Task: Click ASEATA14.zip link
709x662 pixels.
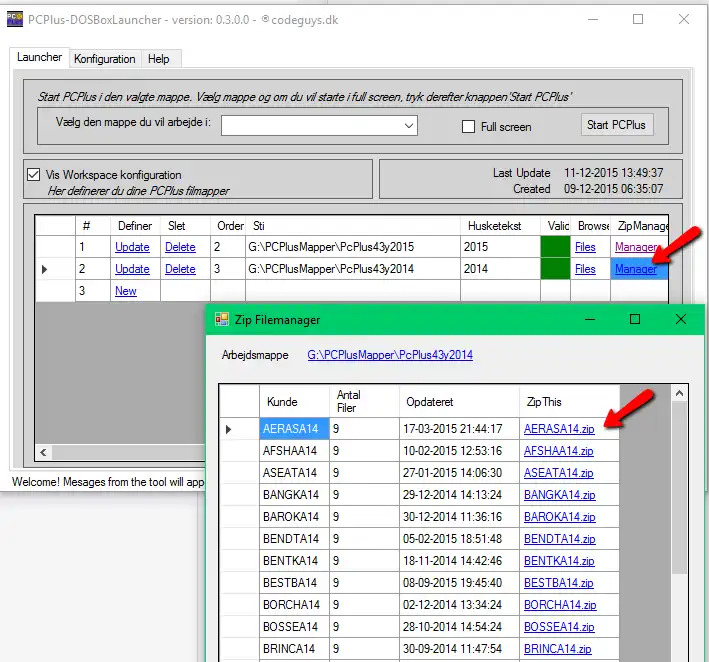Action: (x=558, y=473)
